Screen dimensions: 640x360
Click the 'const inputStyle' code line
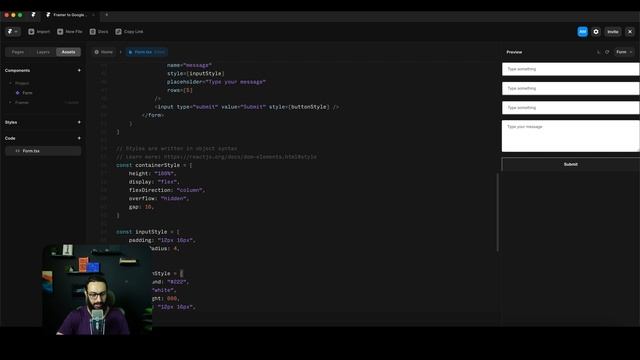pos(148,231)
